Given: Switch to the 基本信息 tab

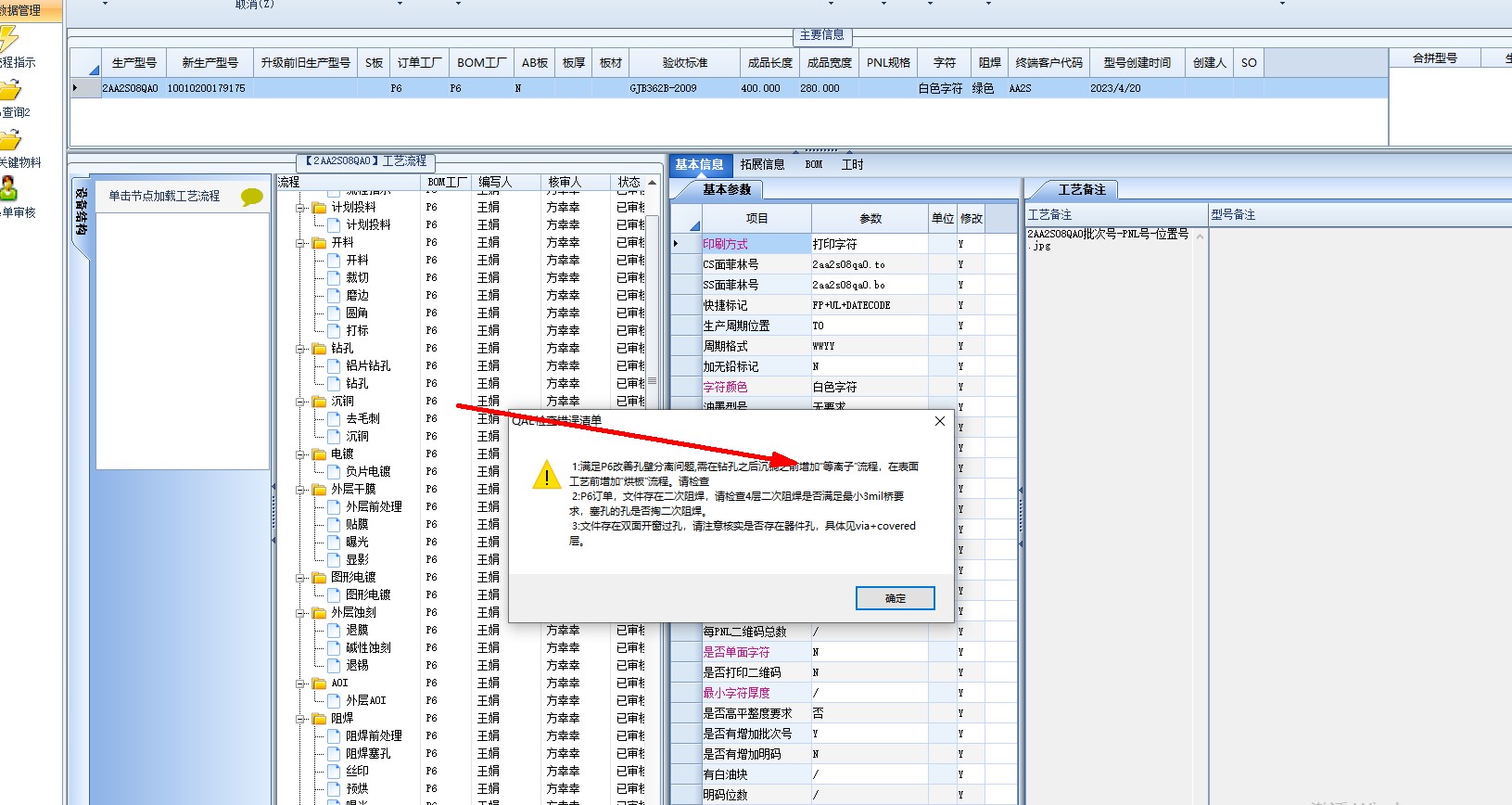Looking at the screenshot, I should 700,165.
